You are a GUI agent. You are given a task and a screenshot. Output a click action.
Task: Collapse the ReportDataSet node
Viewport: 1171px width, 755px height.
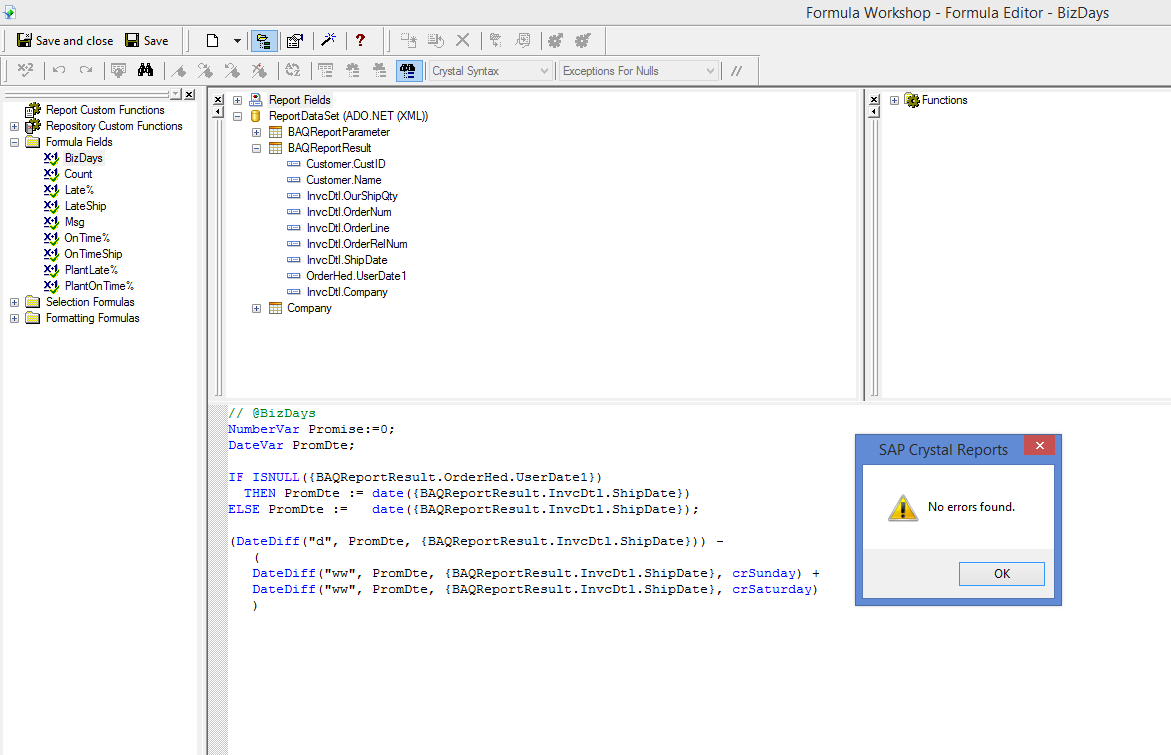[x=237, y=116]
